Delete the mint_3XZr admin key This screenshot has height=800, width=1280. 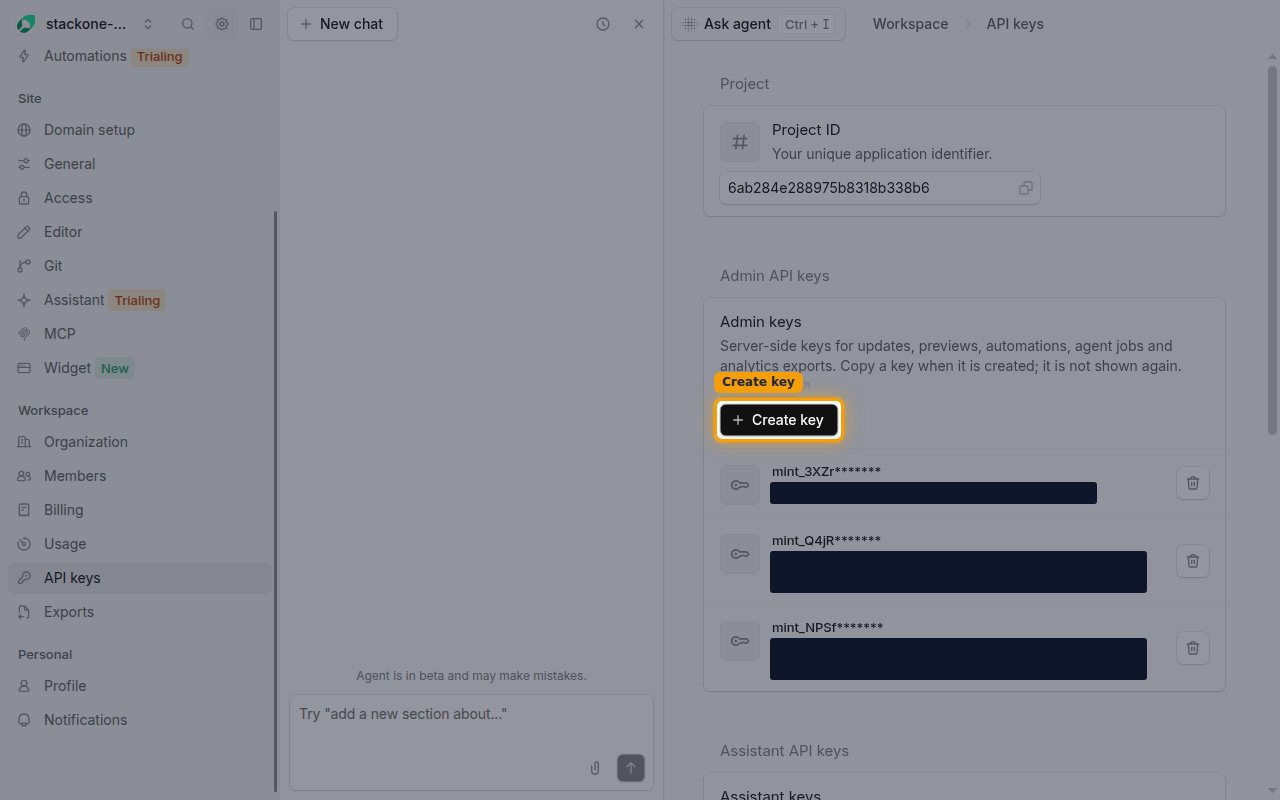click(x=1193, y=483)
